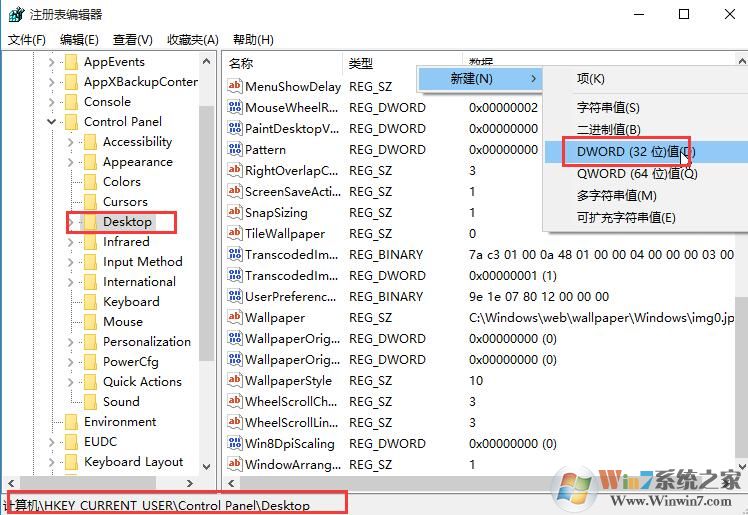
Task: Select the EUDC key in tree
Action: point(100,443)
